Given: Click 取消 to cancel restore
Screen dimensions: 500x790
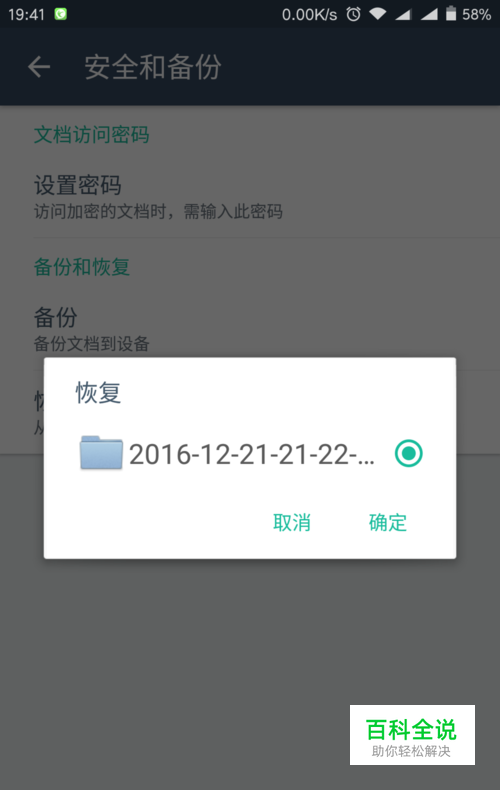Looking at the screenshot, I should tap(292, 522).
